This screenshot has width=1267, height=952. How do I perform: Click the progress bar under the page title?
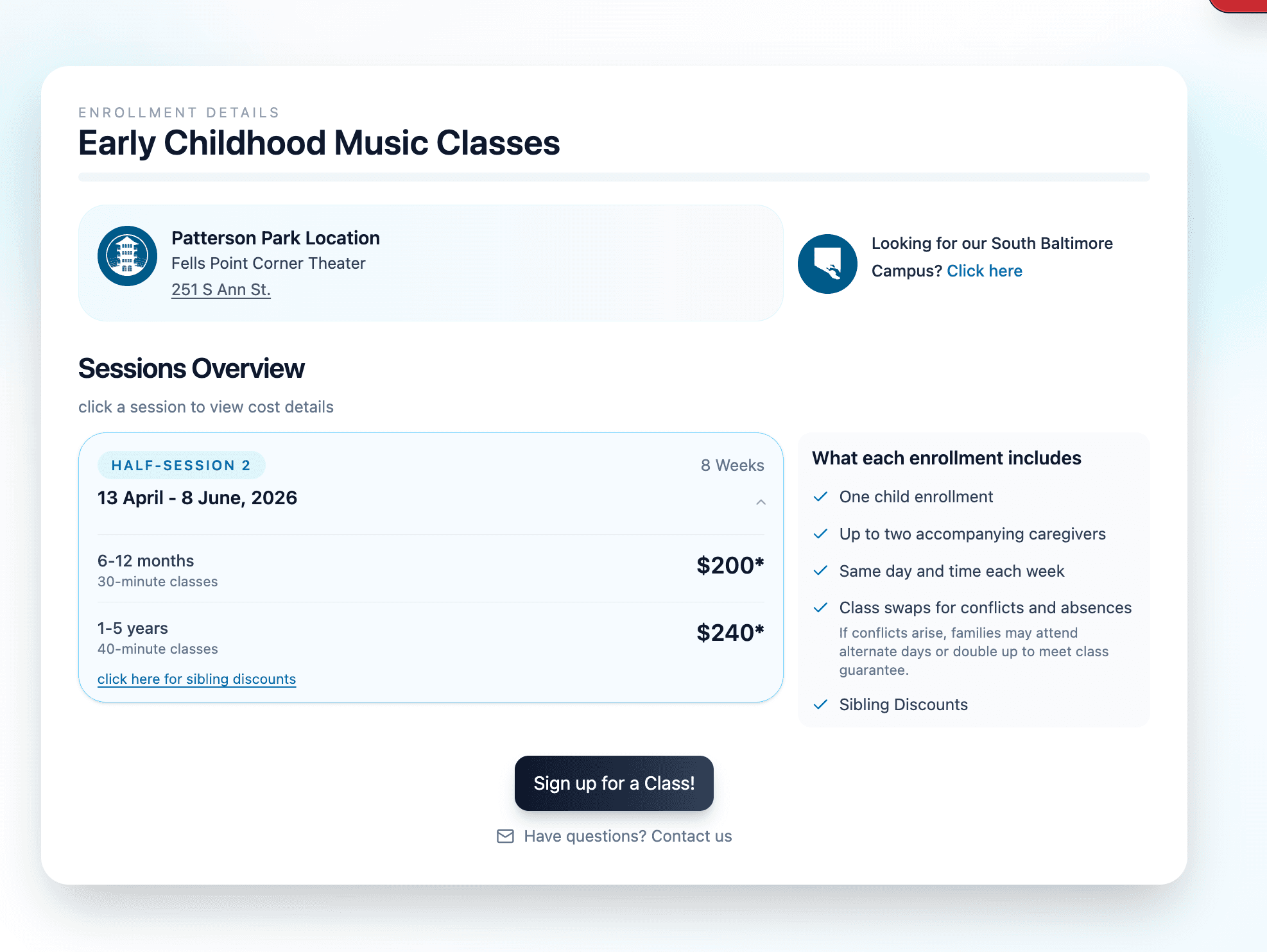[x=614, y=176]
